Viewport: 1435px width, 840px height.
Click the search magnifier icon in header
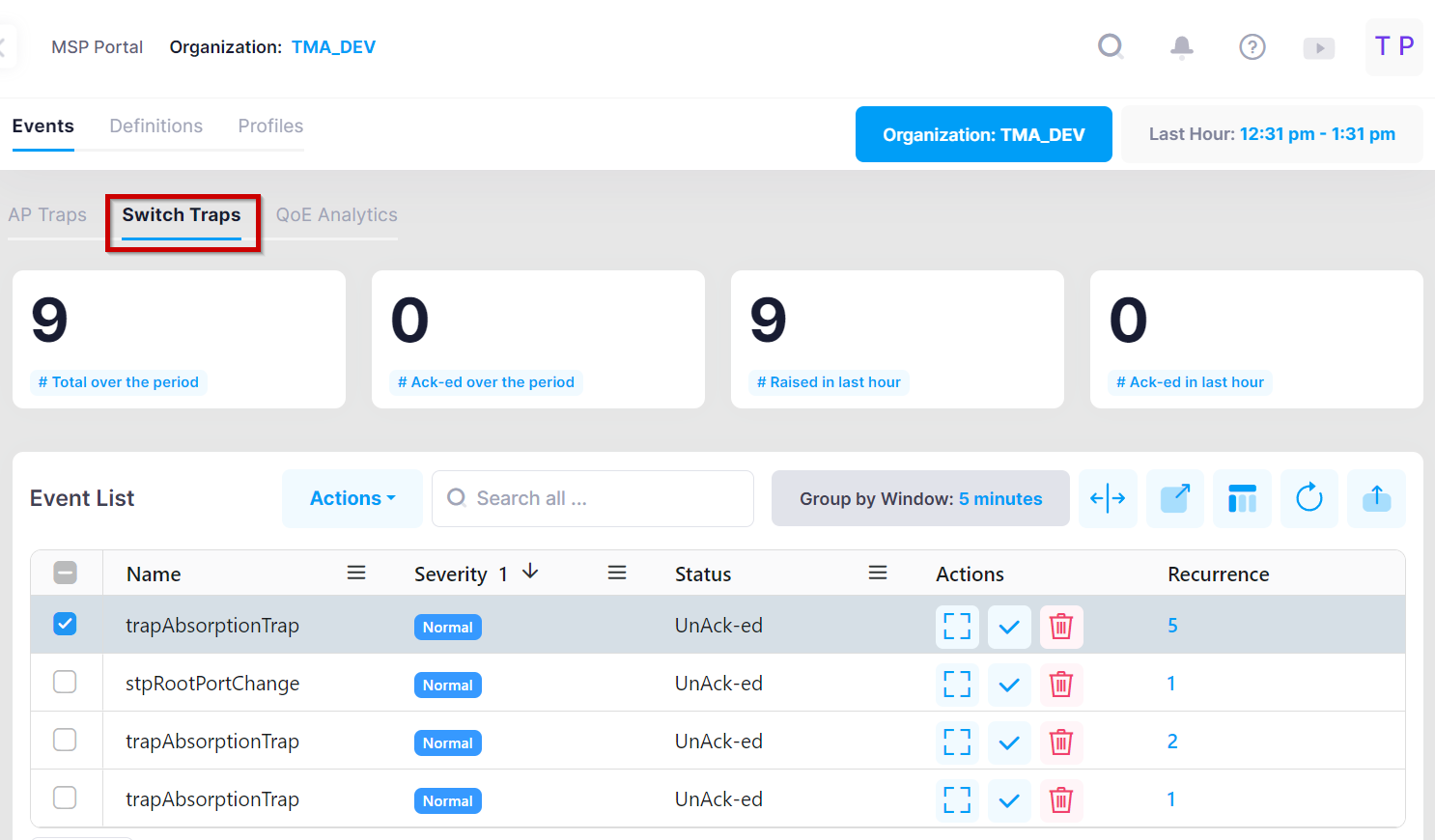point(1111,46)
